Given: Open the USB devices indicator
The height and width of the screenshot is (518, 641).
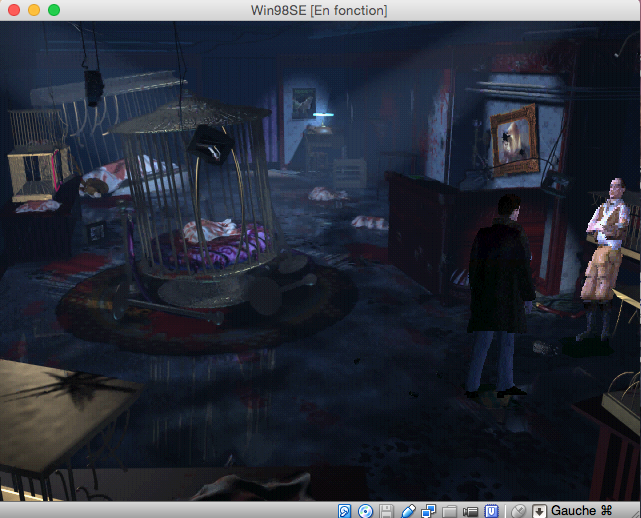Looking at the screenshot, I should point(408,511).
